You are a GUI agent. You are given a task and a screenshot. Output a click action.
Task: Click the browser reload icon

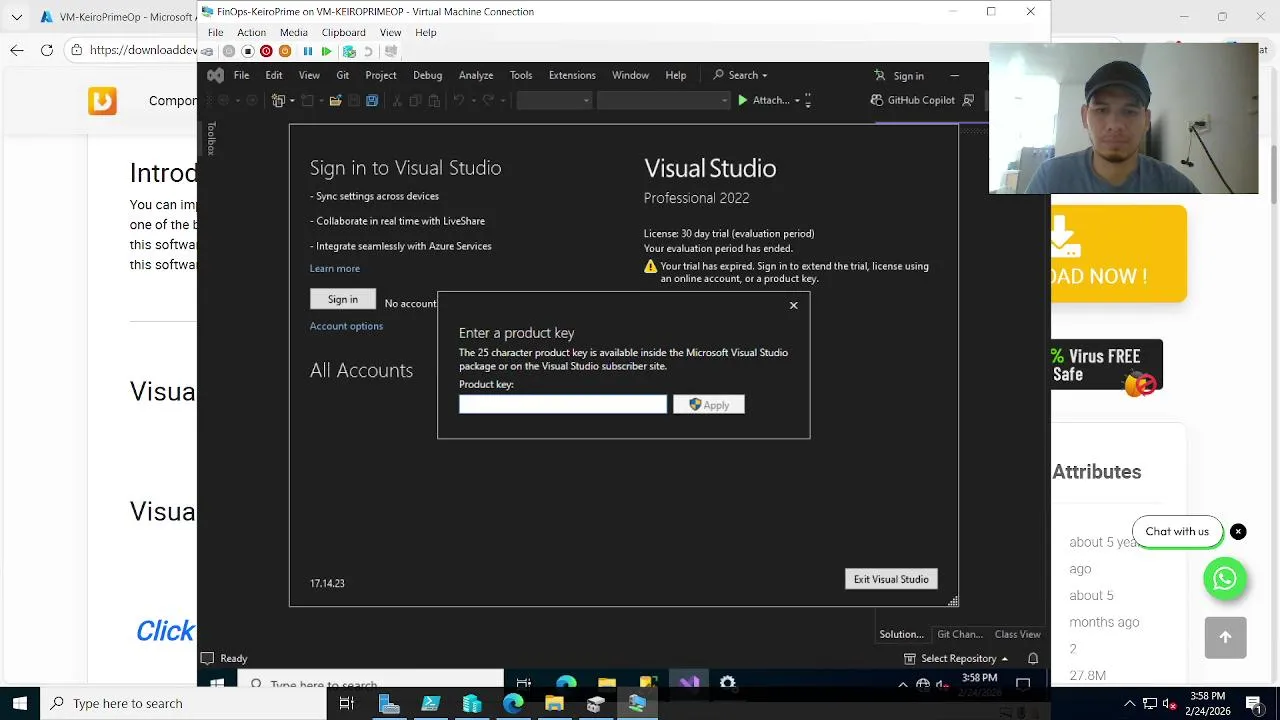pyautogui.click(x=47, y=50)
